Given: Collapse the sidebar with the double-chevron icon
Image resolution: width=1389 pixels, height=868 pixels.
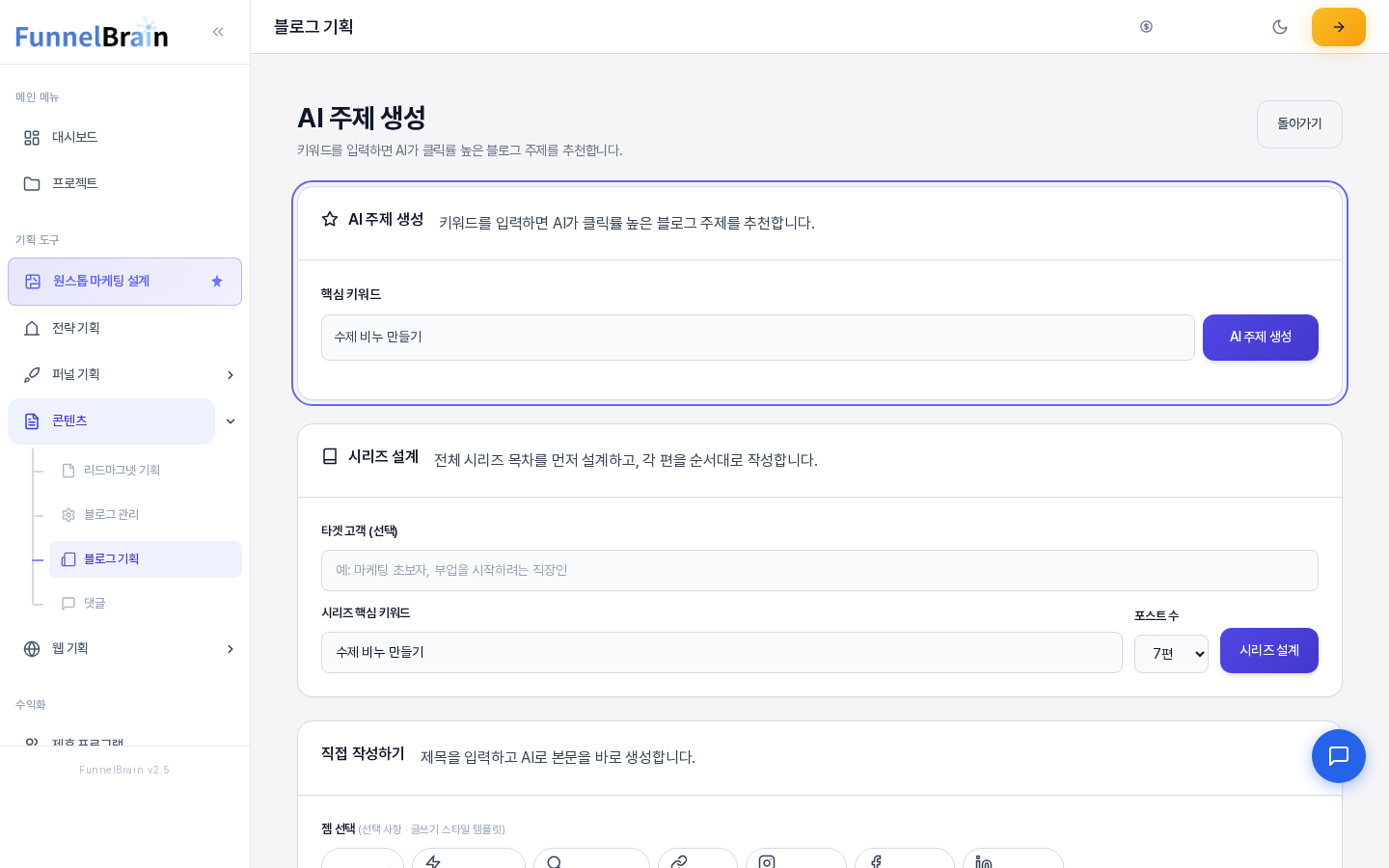Looking at the screenshot, I should [x=218, y=32].
